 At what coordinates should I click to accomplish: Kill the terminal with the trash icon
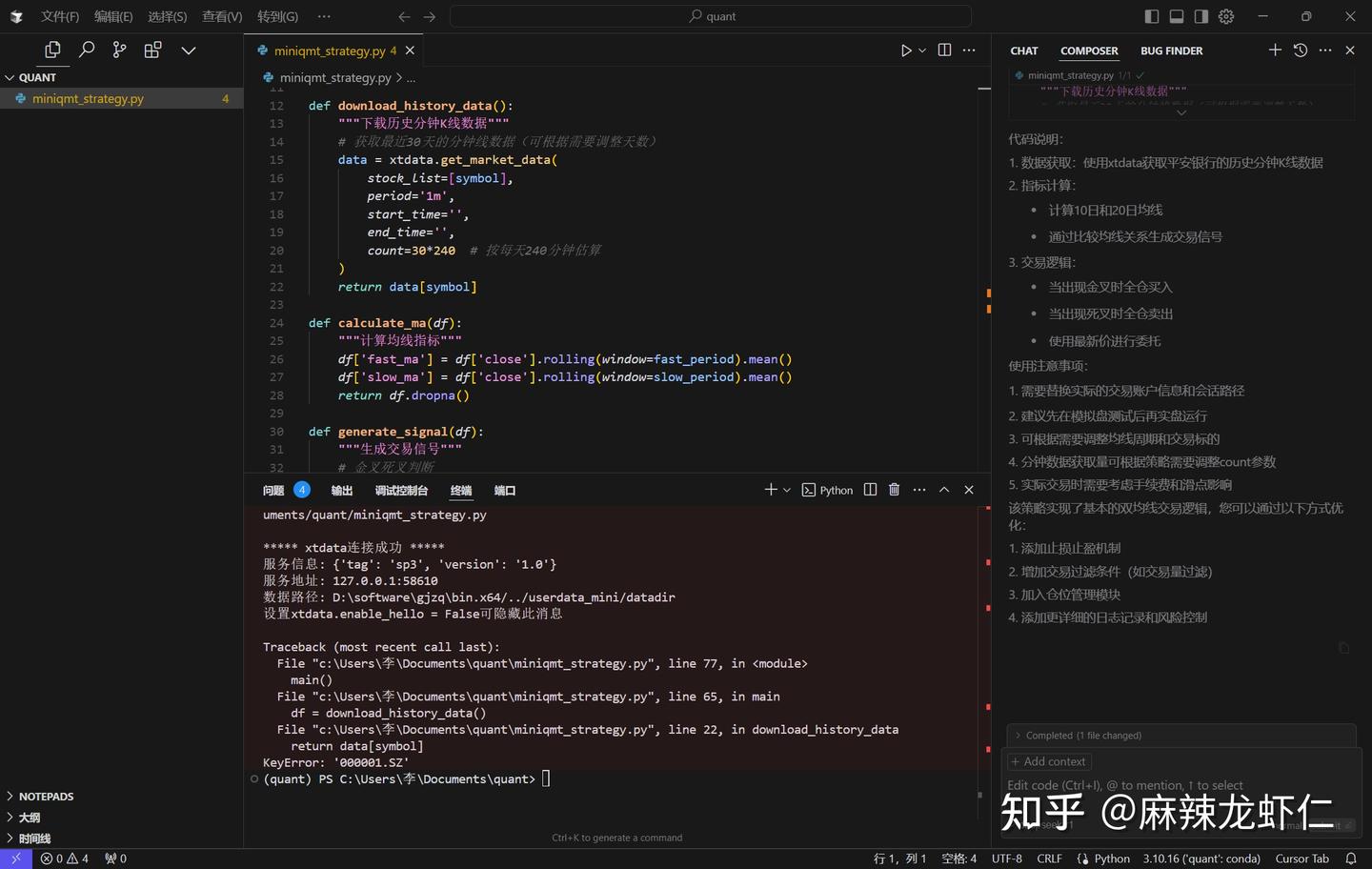pos(894,490)
